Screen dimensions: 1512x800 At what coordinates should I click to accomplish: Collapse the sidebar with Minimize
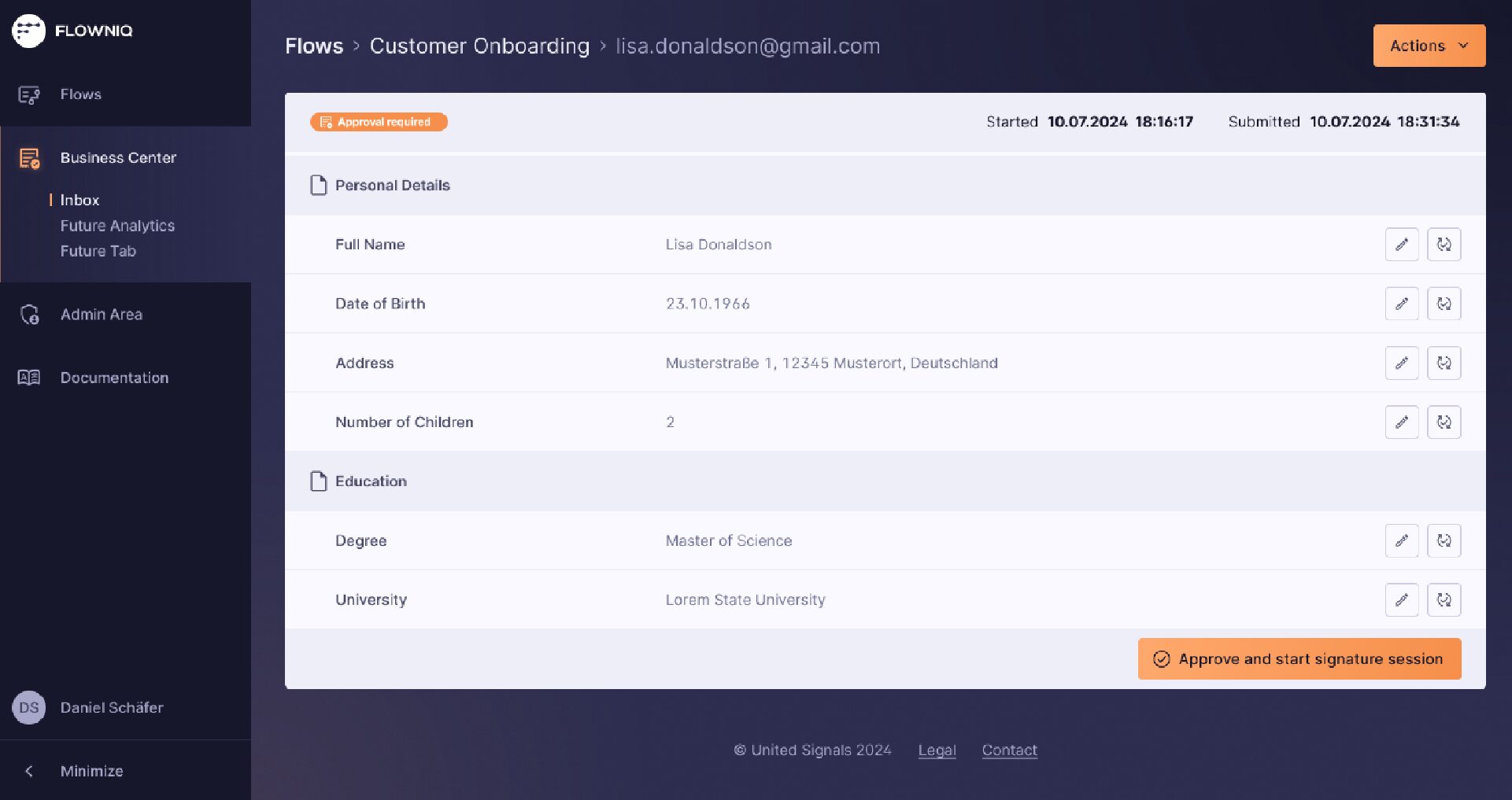91,771
